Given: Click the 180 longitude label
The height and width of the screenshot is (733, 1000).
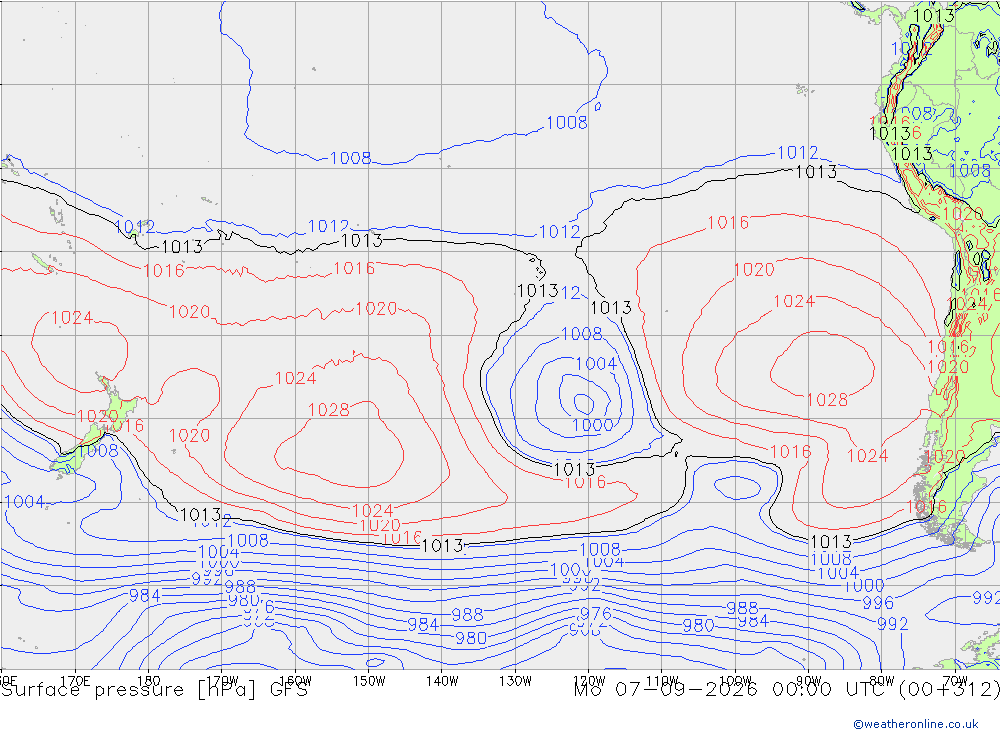Looking at the screenshot, I should [149, 681].
